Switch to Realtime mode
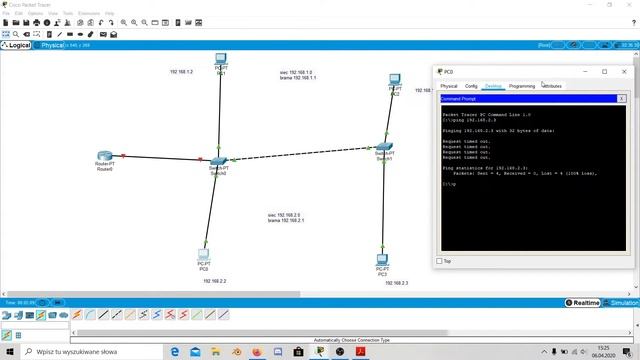The width and height of the screenshot is (640, 360). click(582, 303)
